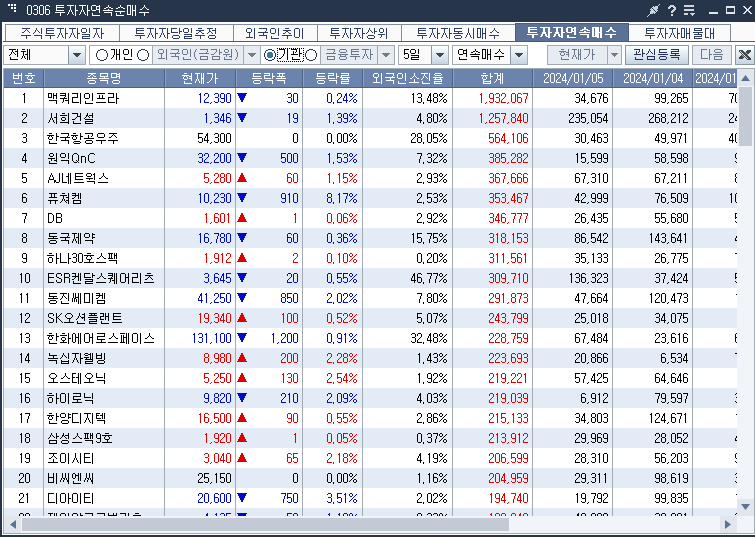
Task: Click the Excel export icon beside 다음
Action: [x=744, y=55]
